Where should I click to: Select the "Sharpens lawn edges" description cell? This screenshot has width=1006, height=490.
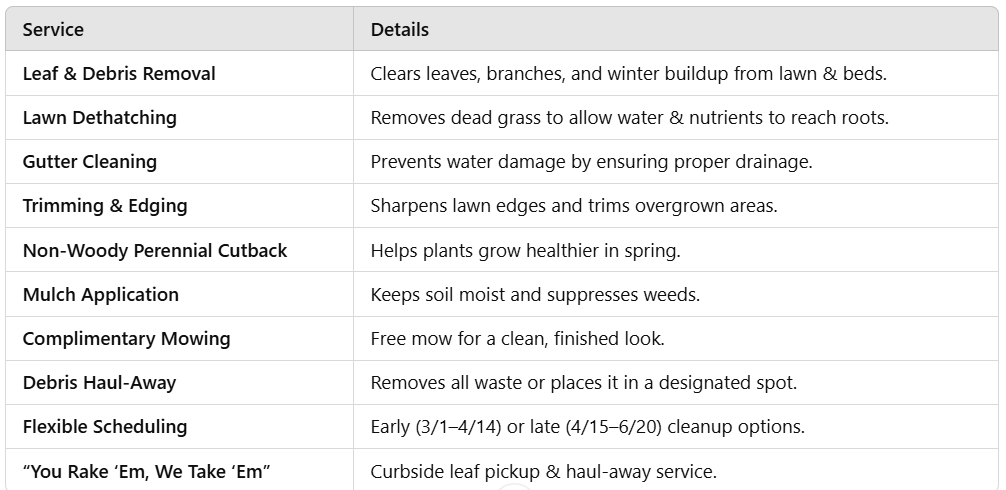coord(676,206)
